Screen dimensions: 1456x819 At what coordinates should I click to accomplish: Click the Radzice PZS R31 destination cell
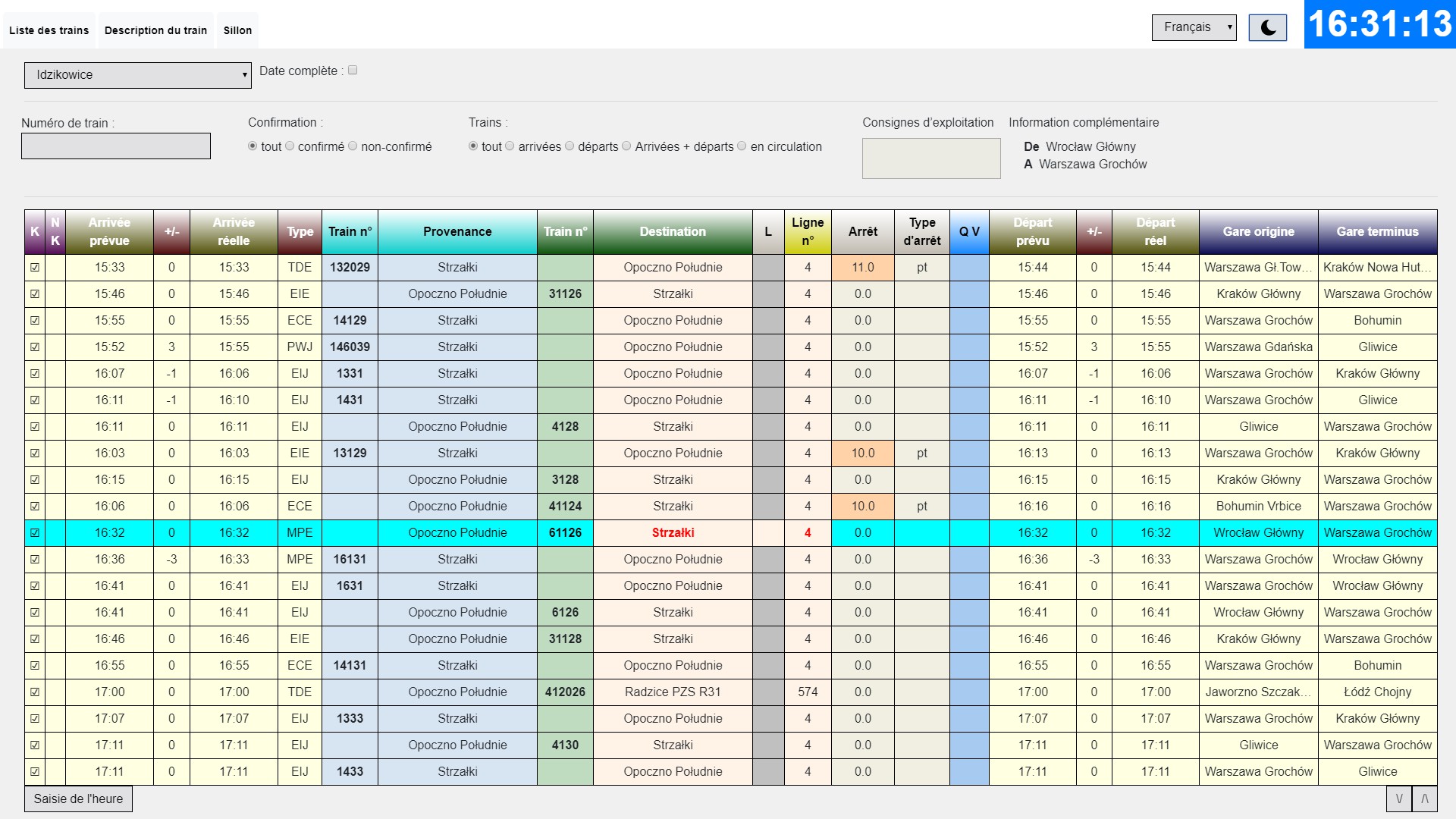pos(673,692)
